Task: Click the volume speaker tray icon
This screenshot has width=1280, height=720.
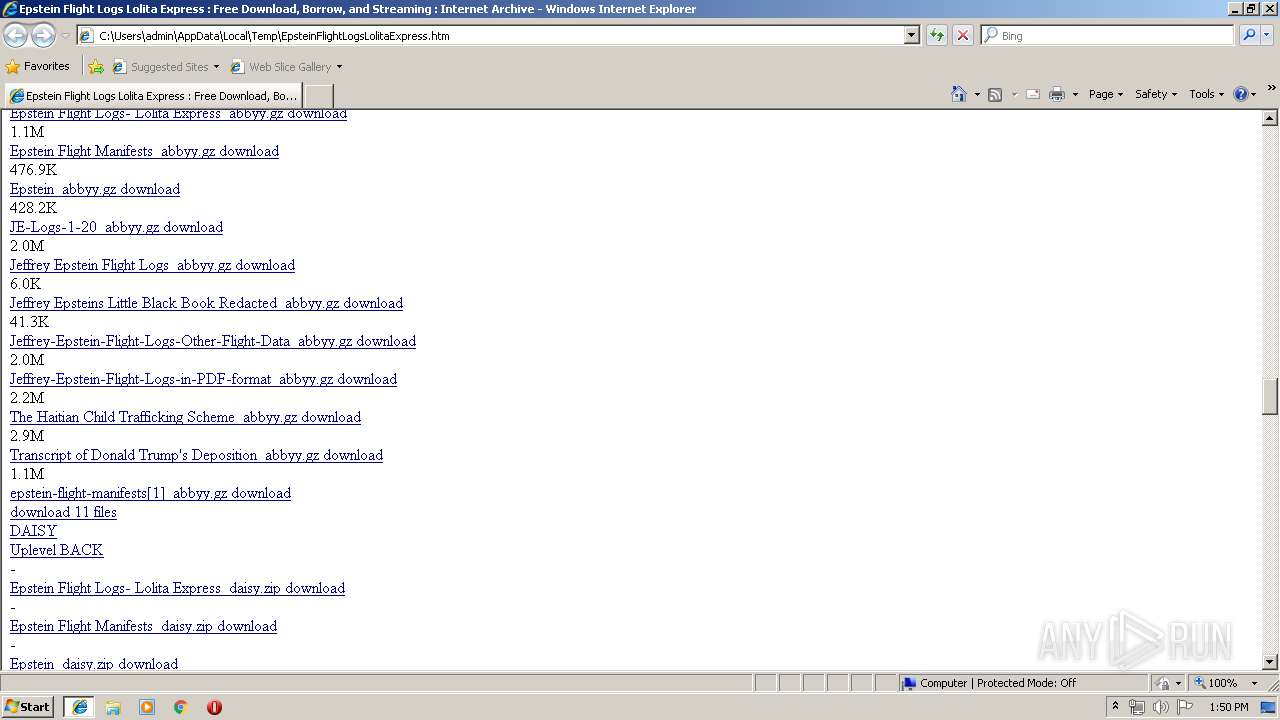Action: [x=1160, y=707]
